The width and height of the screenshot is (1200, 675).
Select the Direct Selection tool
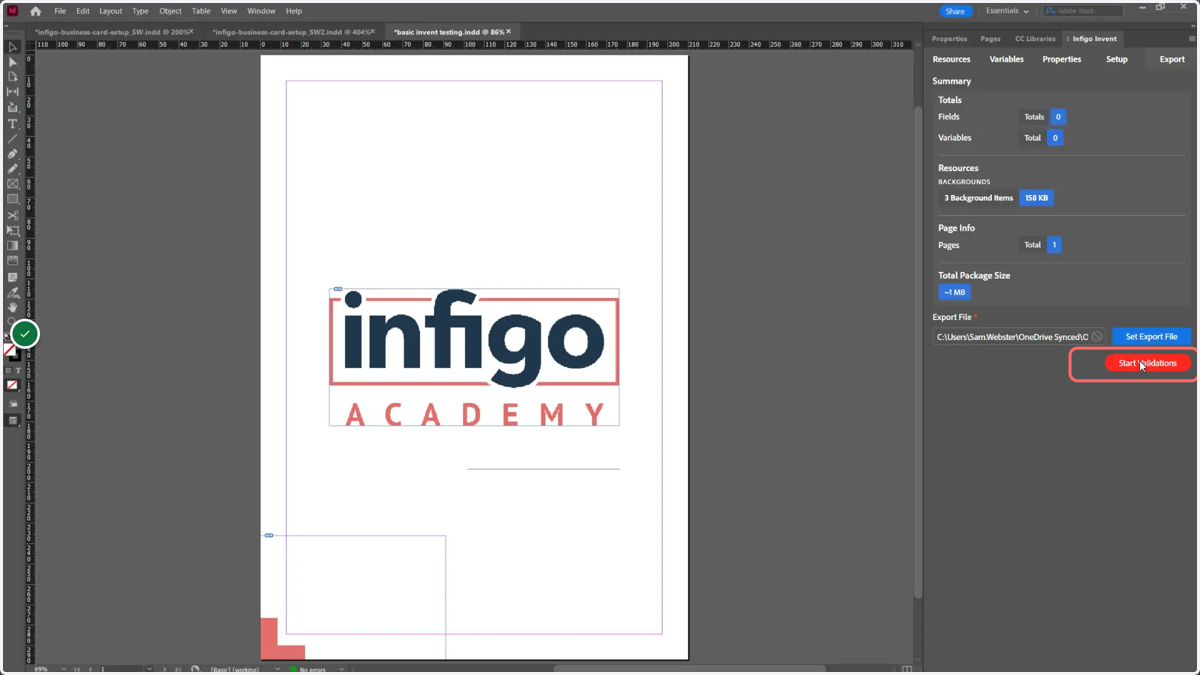(13, 62)
